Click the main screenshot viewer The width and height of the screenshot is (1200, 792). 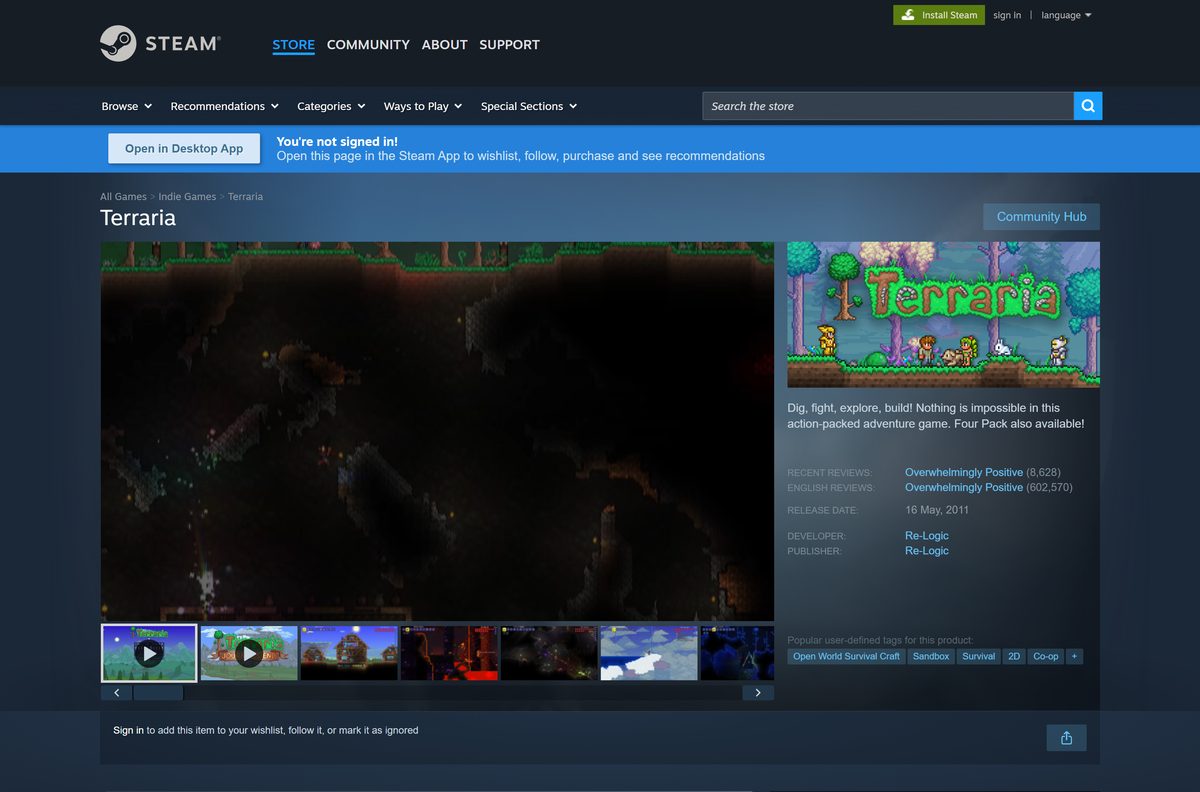tap(437, 431)
